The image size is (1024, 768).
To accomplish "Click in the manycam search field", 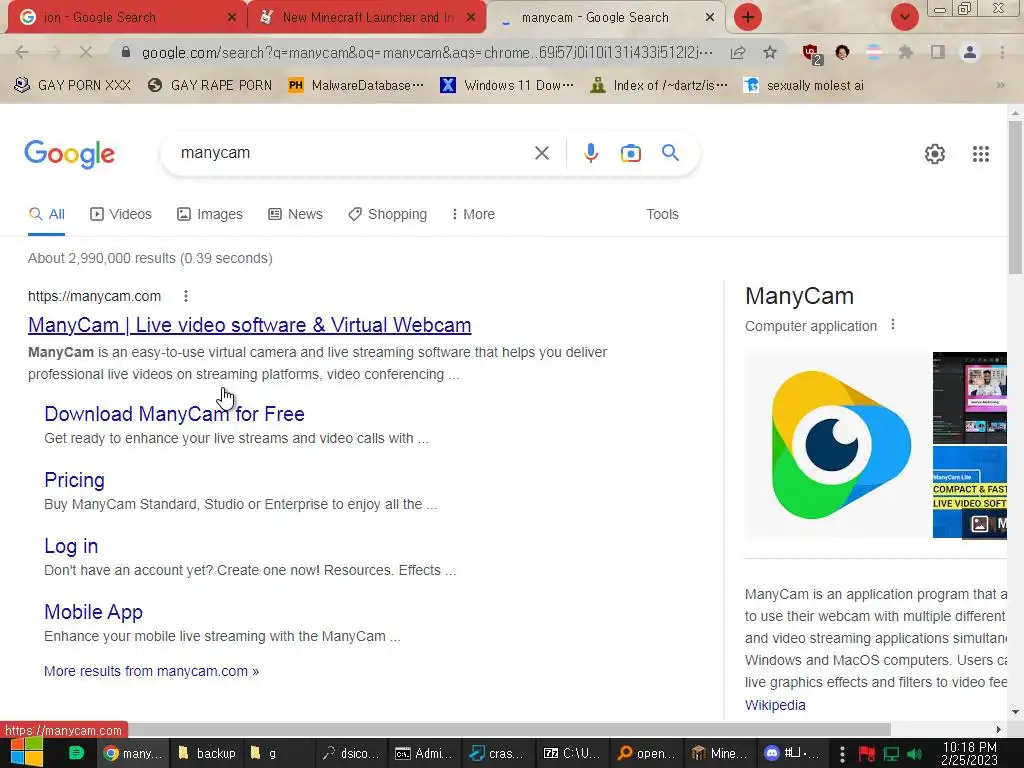I will pos(353,153).
